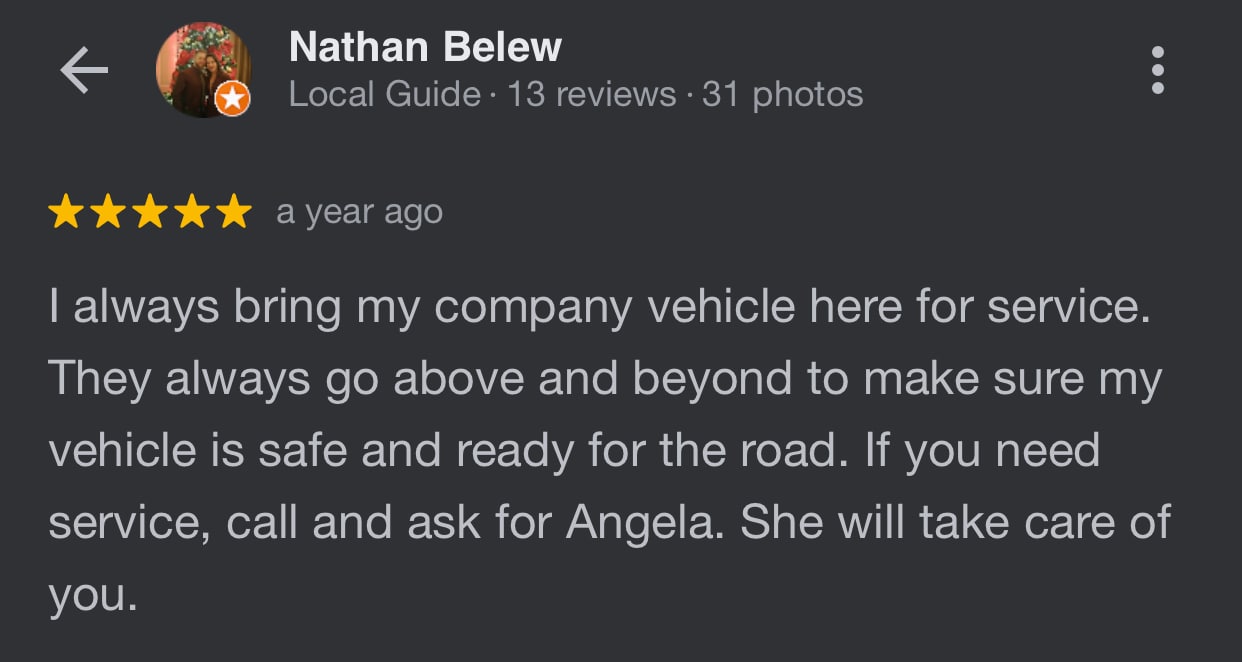
Task: View the reviewer's 13 reviews
Action: tap(591, 95)
